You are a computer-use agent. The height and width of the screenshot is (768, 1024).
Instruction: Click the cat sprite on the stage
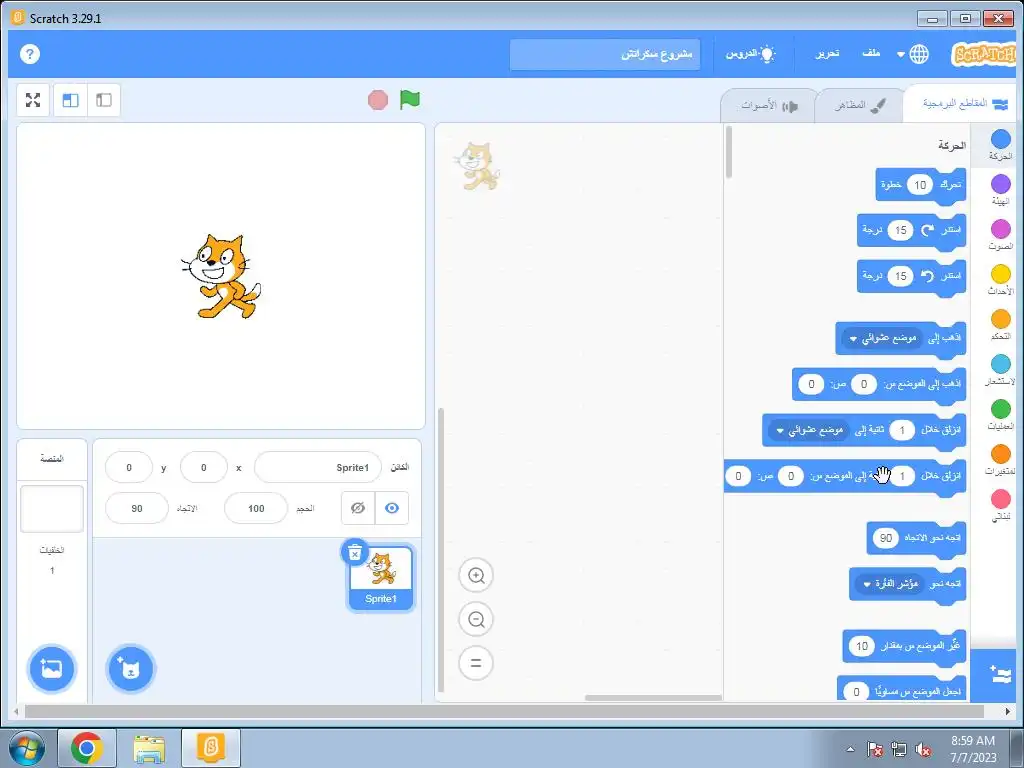pyautogui.click(x=221, y=276)
